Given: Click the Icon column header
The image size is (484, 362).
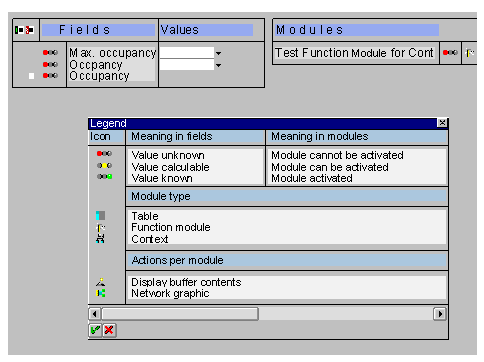Looking at the screenshot, I should pyautogui.click(x=106, y=137).
